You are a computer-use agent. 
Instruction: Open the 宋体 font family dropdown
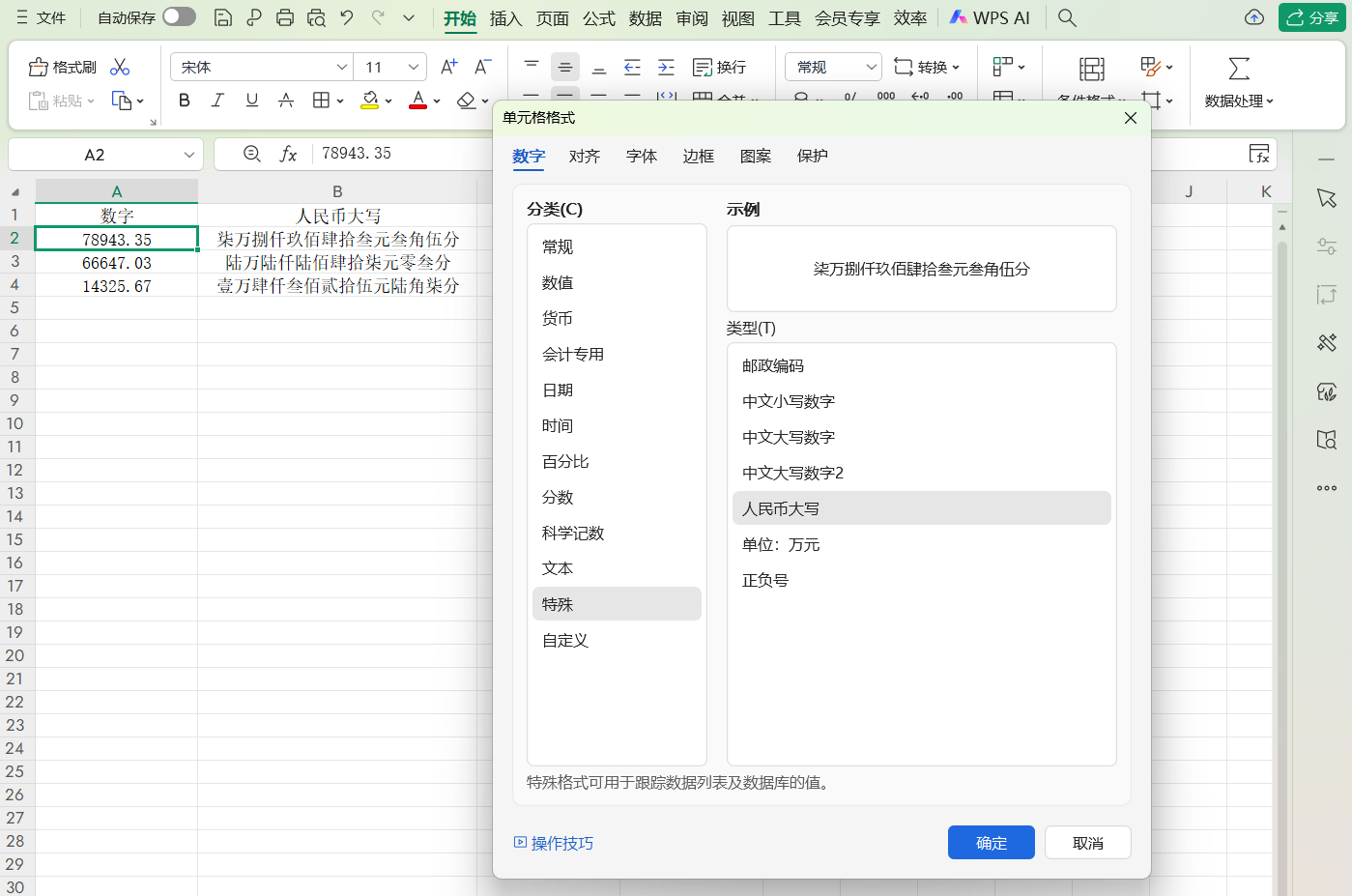[x=261, y=67]
